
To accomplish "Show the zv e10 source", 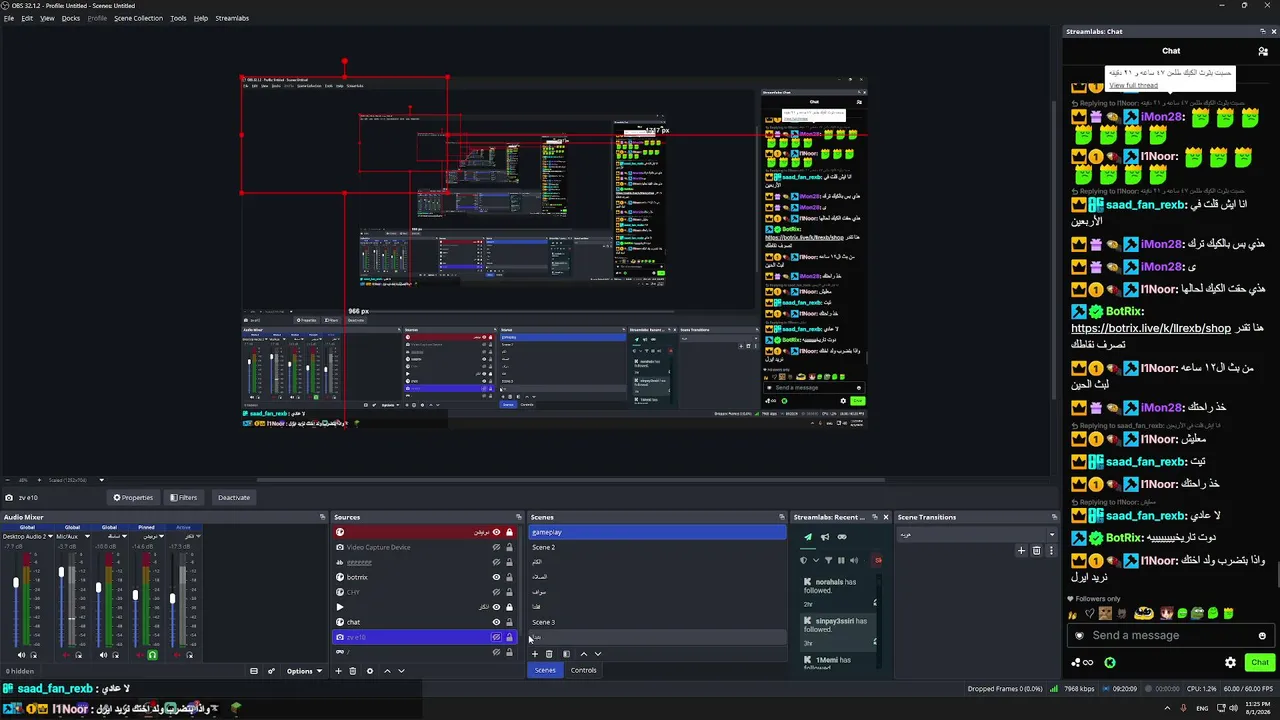I will click(496, 637).
